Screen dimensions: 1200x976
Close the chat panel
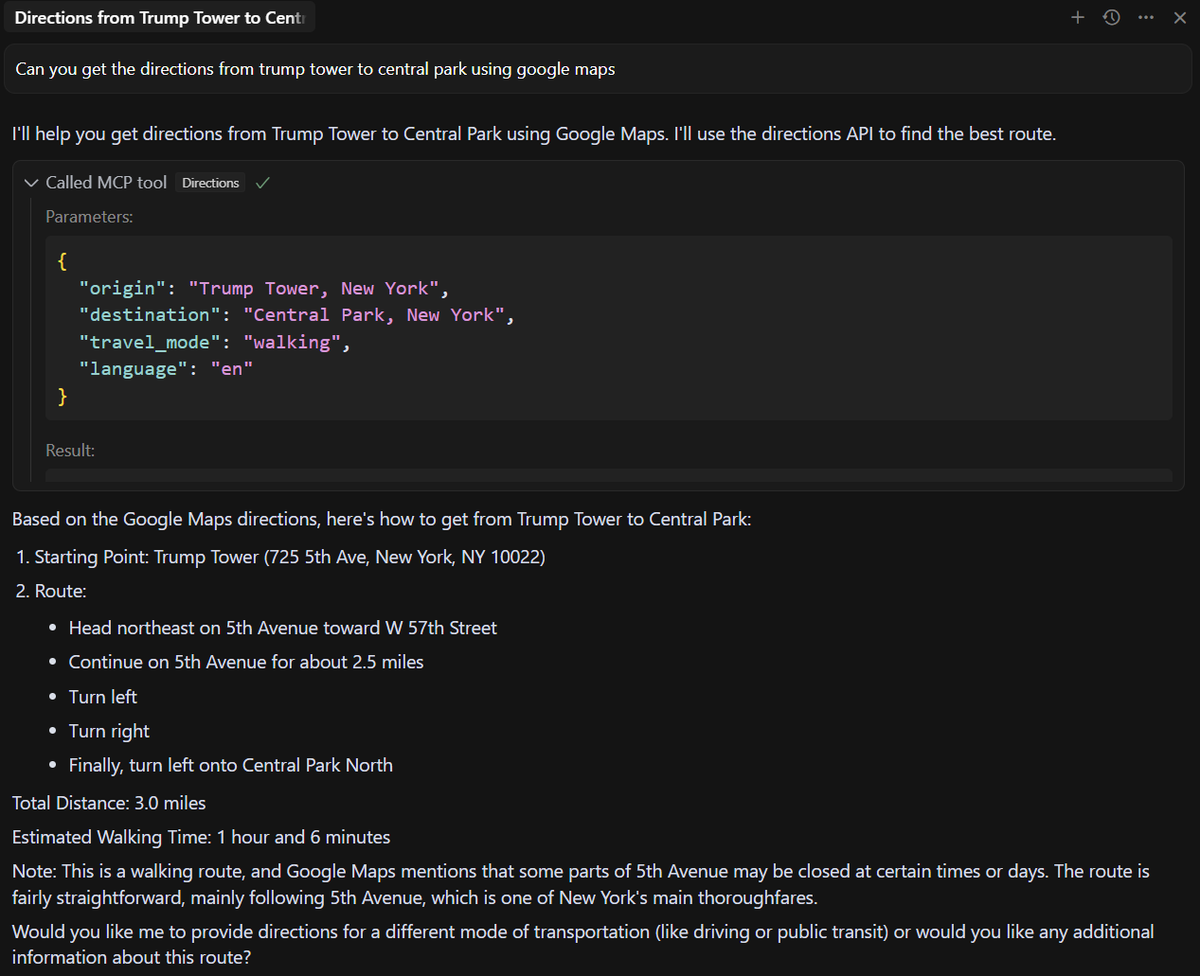click(1179, 18)
